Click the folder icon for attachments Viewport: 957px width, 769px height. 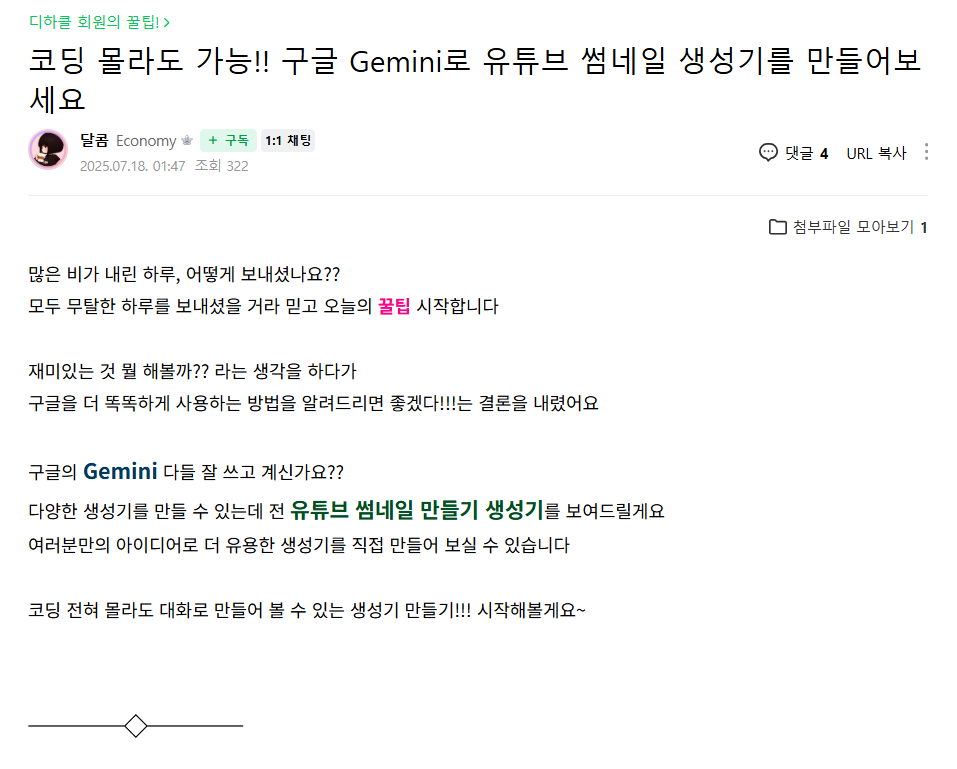[x=778, y=227]
